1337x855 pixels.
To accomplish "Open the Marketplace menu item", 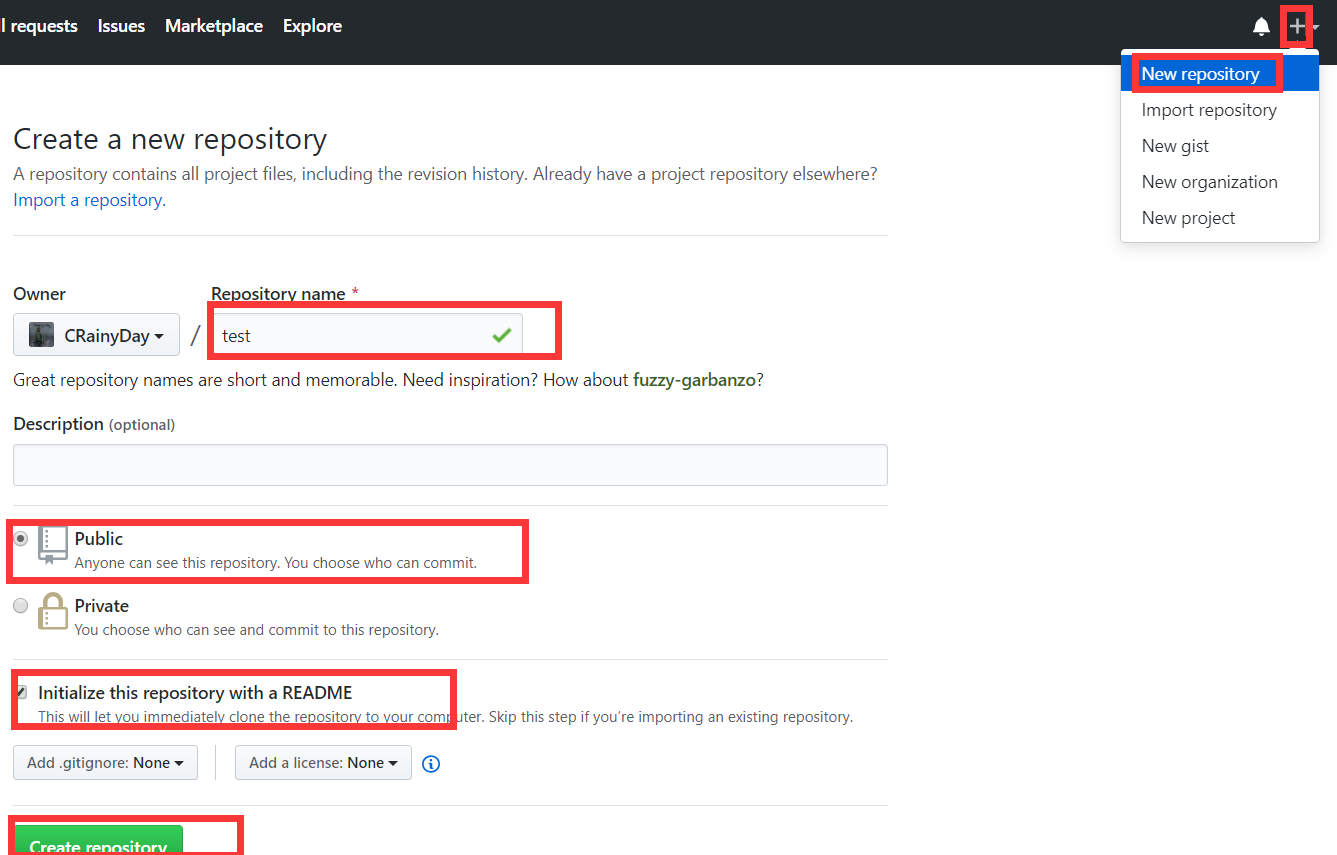I will pyautogui.click(x=213, y=25).
